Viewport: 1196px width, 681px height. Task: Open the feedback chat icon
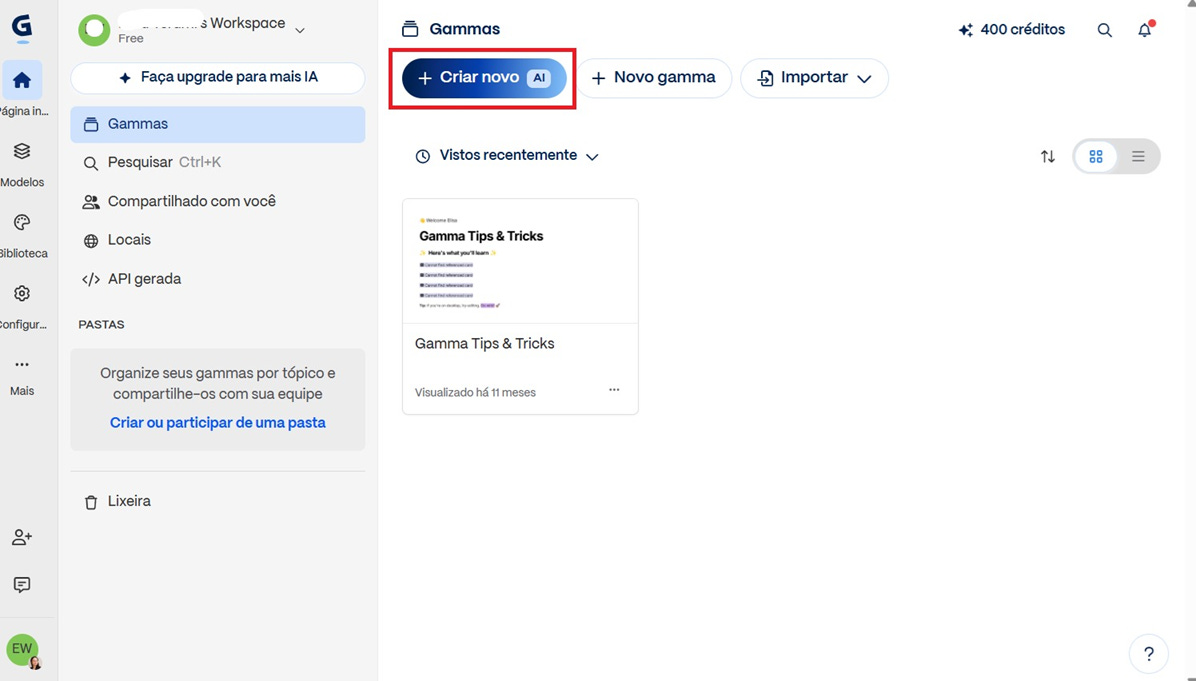pyautogui.click(x=22, y=585)
